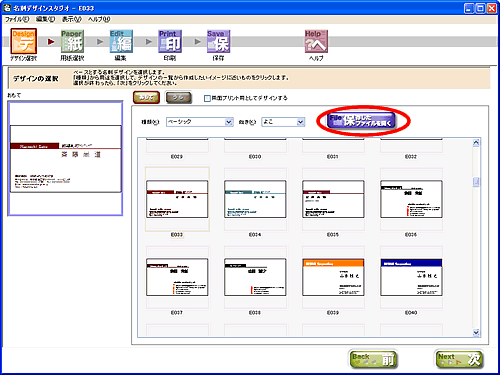Open the ファイル menu
This screenshot has width=500, height=375.
click(17, 19)
